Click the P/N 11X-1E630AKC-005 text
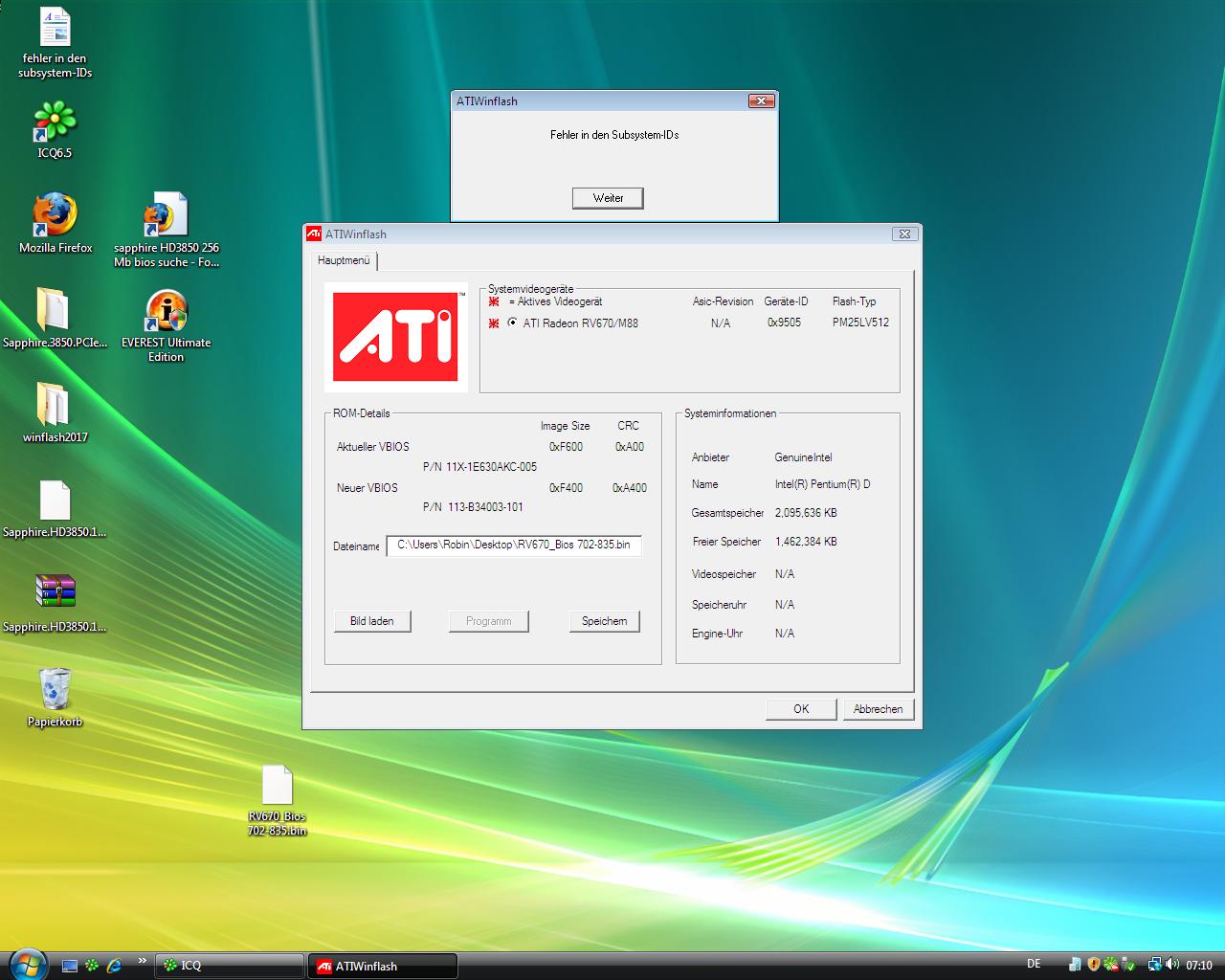Viewport: 1225px width, 980px height. [x=479, y=467]
